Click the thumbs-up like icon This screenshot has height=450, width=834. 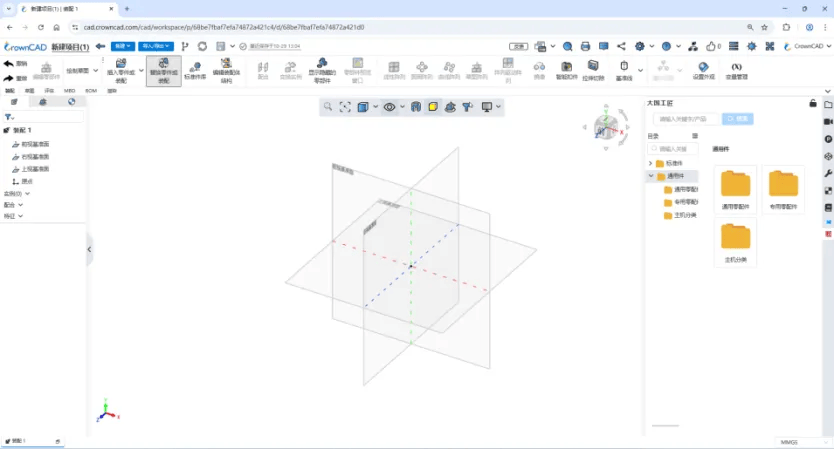(x=710, y=46)
